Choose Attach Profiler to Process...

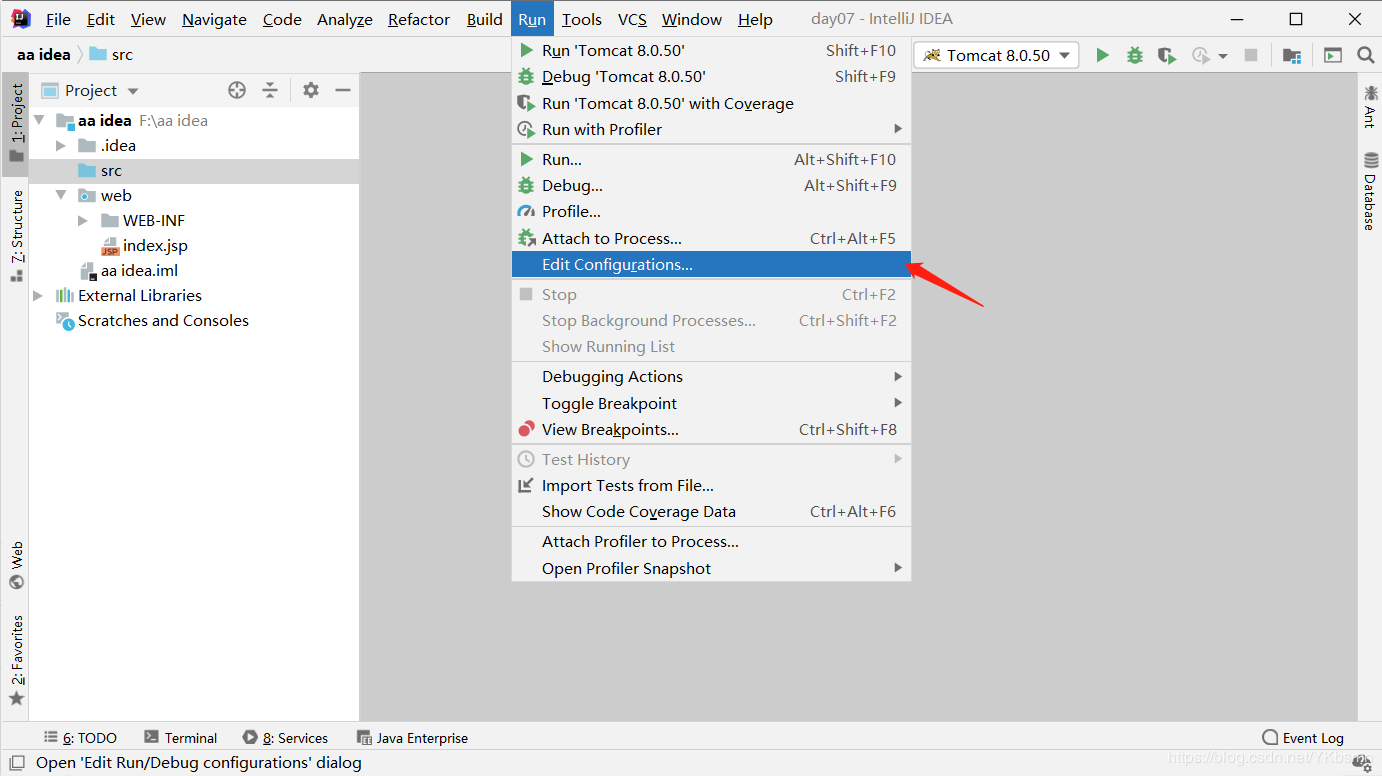(x=711, y=541)
